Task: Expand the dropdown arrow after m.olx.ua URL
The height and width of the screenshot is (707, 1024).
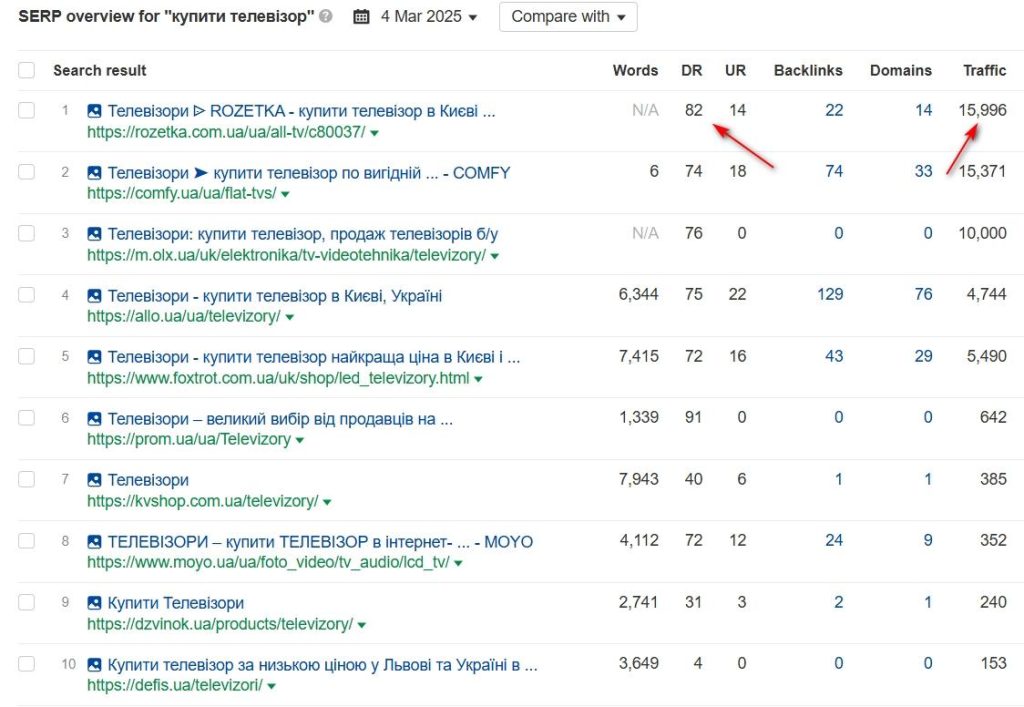Action: pyautogui.click(x=494, y=256)
